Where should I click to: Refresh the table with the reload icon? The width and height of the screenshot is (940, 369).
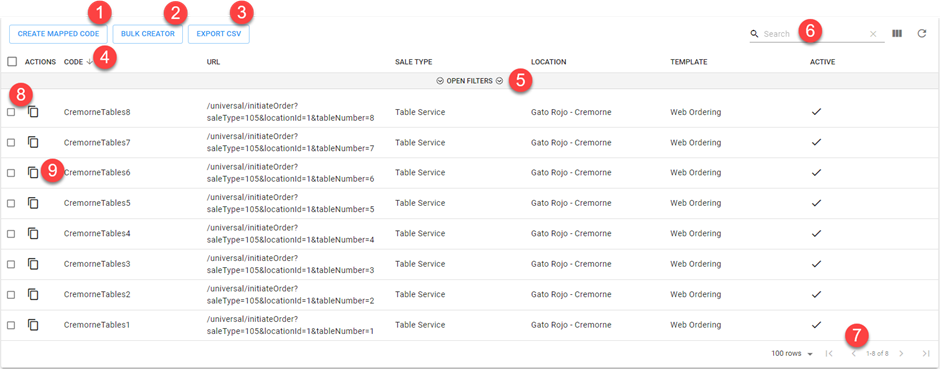[922, 34]
